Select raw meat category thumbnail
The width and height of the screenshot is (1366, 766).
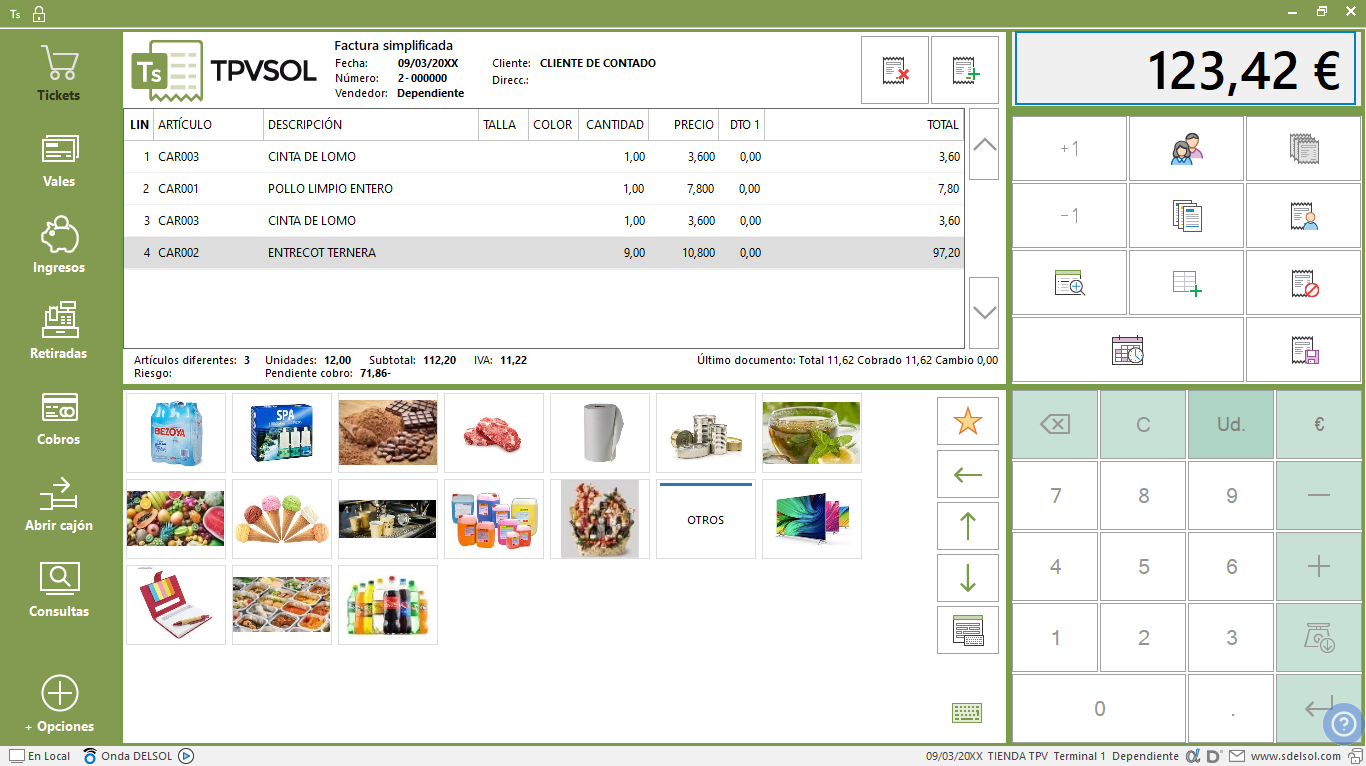pos(494,433)
